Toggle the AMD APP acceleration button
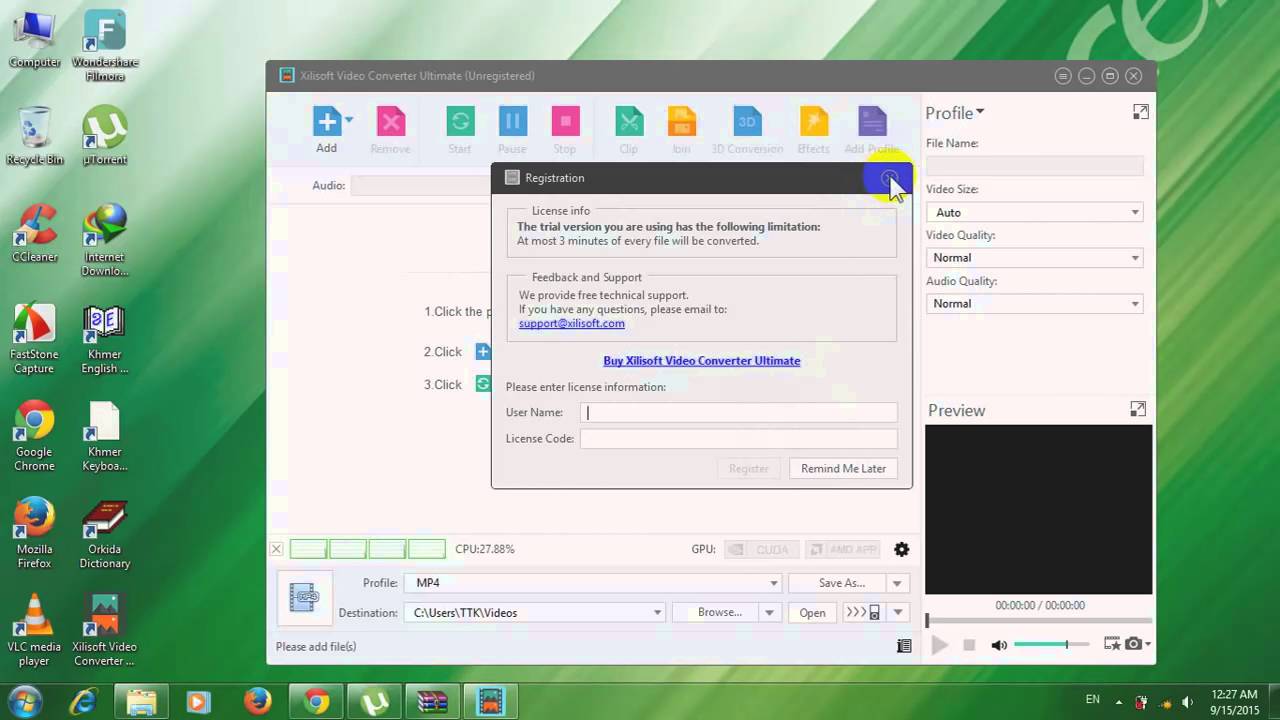Viewport: 1280px width, 720px height. pyautogui.click(x=842, y=549)
